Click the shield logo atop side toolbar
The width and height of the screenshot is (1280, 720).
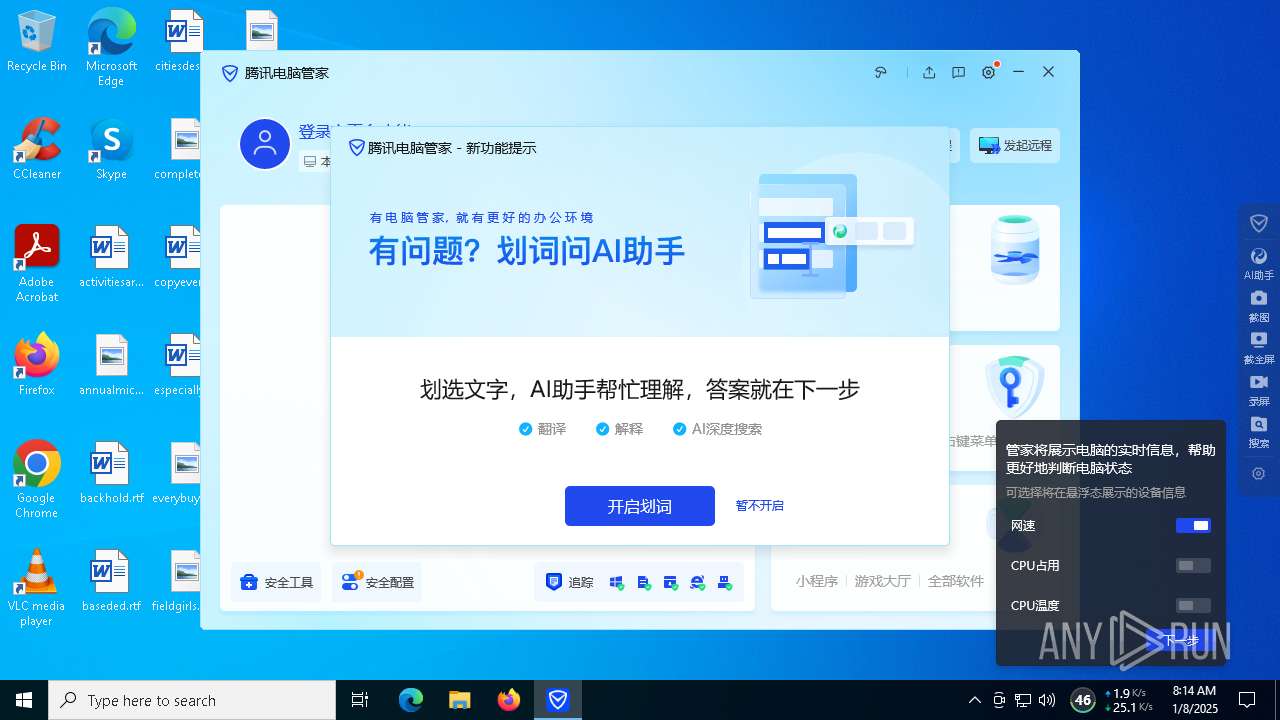point(1259,223)
